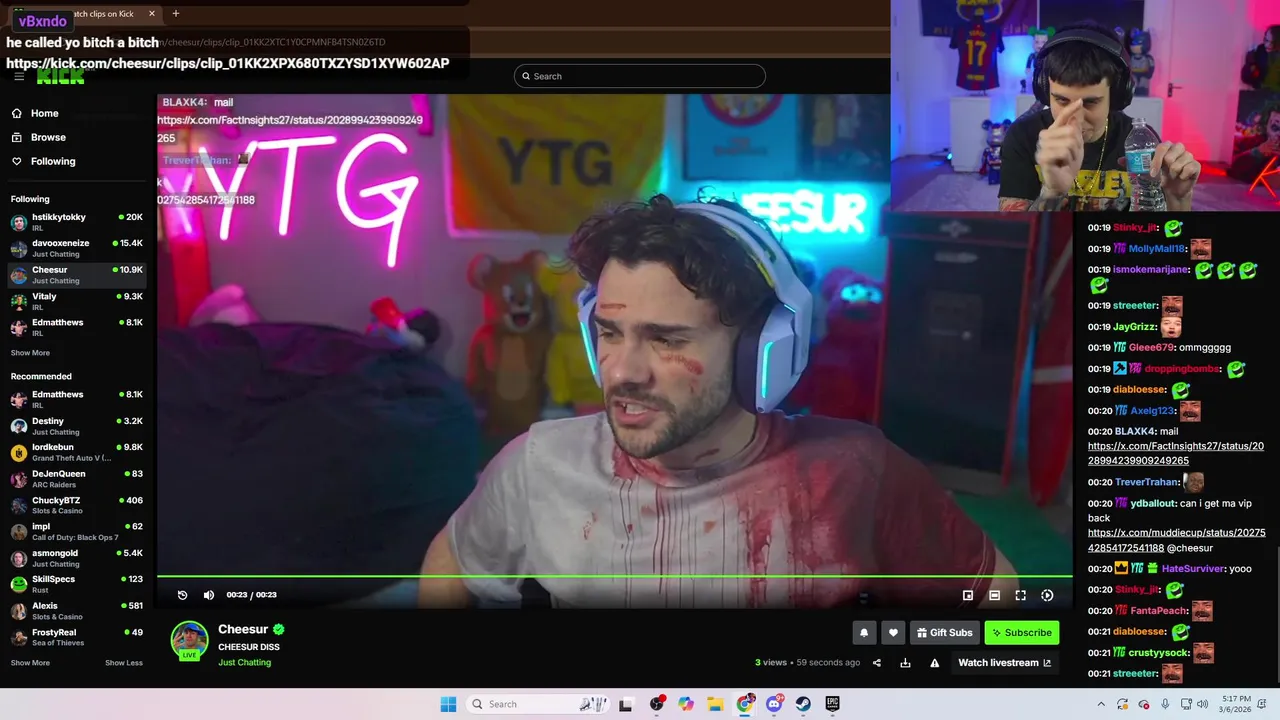The width and height of the screenshot is (1280, 720).
Task: Click username HateSurviver in chat
Action: [x=1193, y=569]
